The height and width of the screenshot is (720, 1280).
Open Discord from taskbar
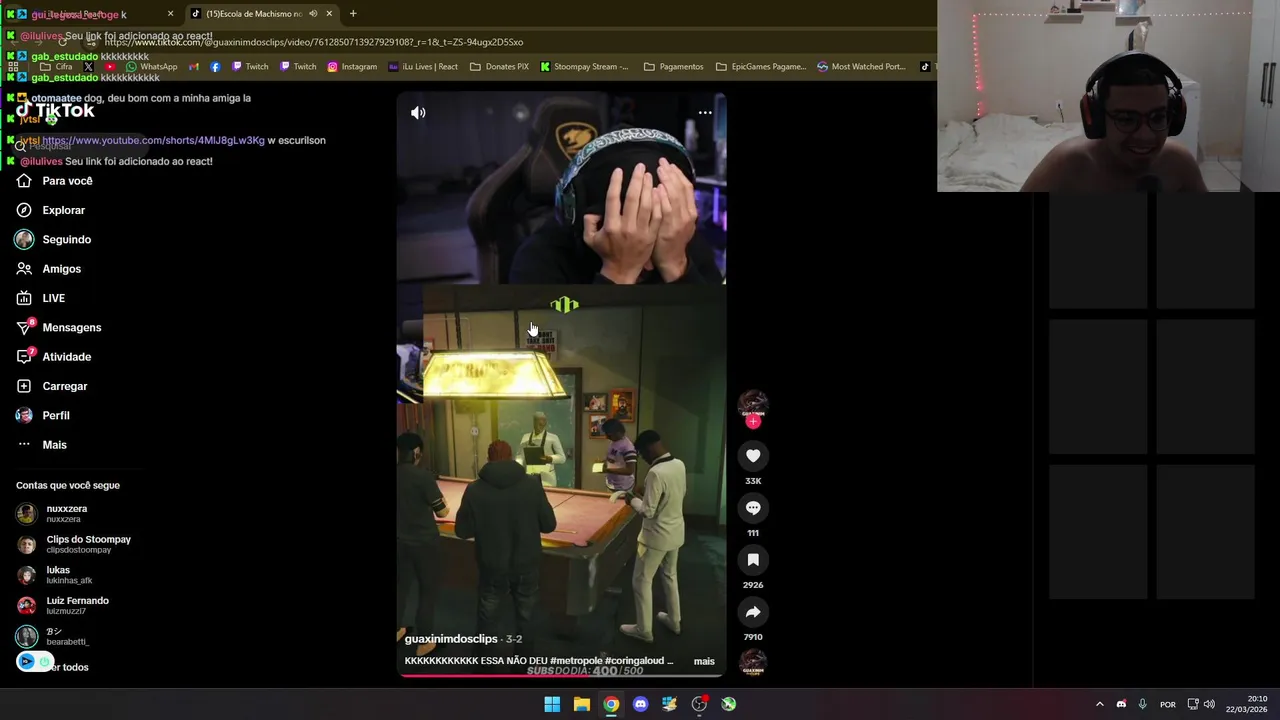click(640, 704)
